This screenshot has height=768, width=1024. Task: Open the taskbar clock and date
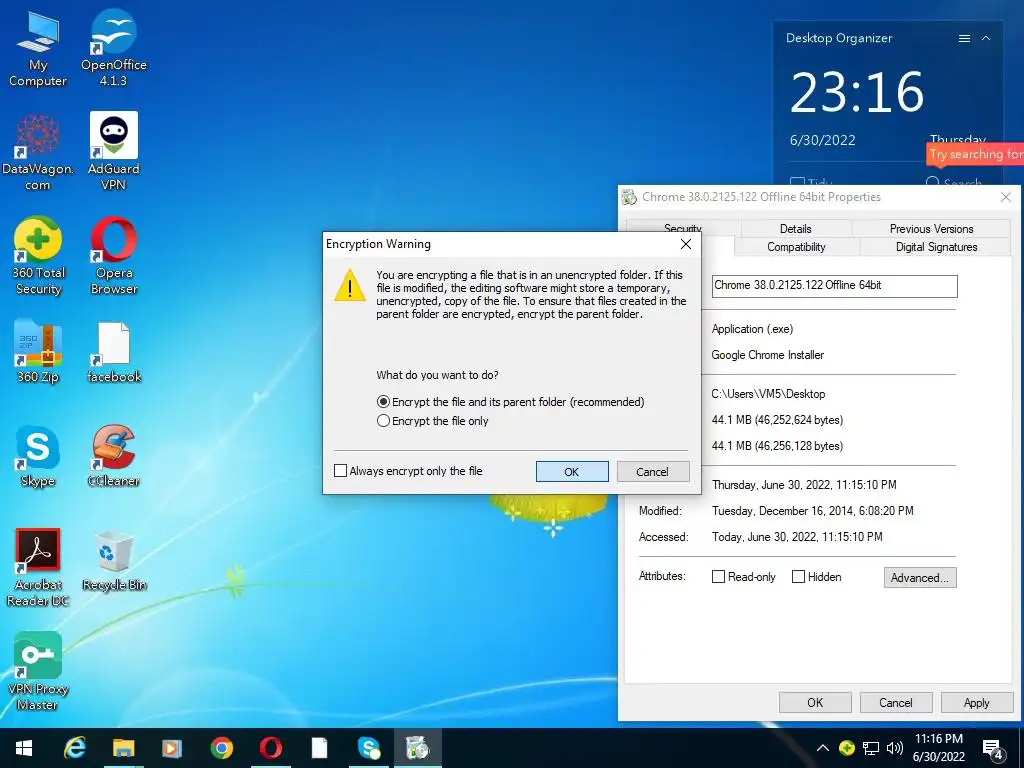click(938, 748)
